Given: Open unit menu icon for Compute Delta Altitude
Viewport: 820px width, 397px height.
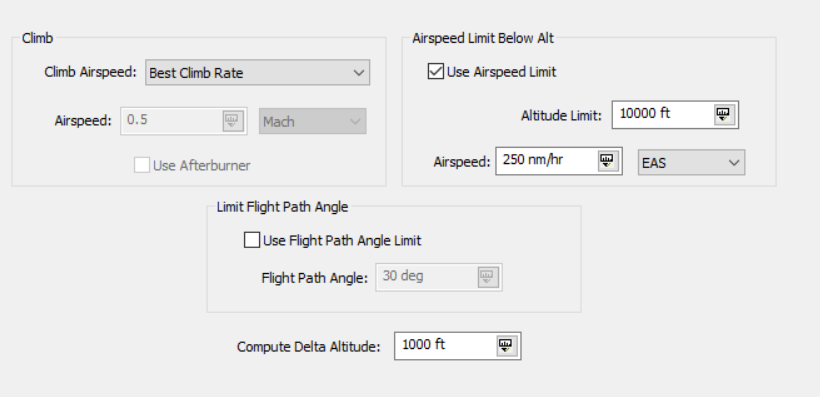Looking at the screenshot, I should 505,345.
